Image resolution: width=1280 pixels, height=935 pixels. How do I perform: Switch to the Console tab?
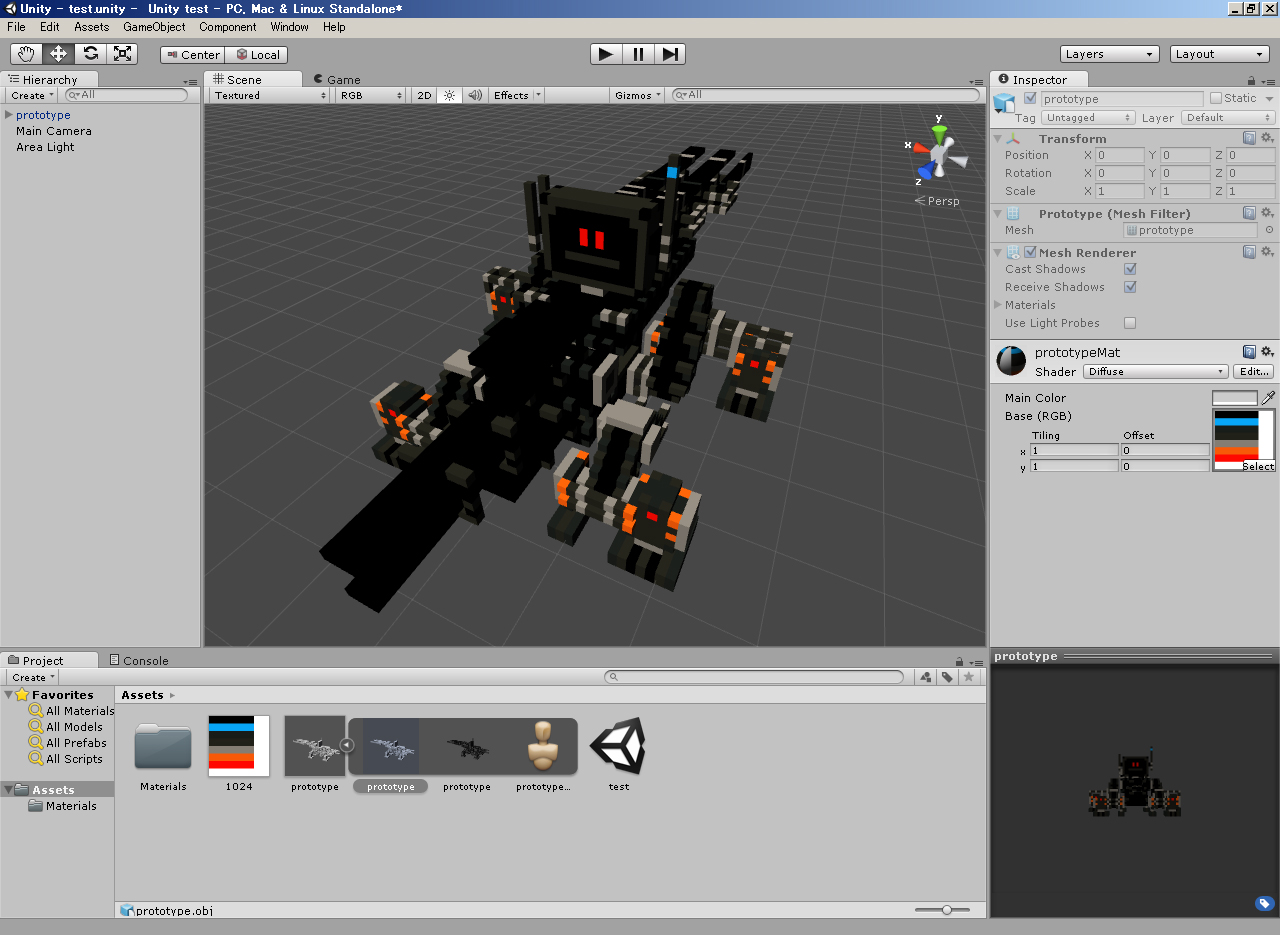[138, 660]
